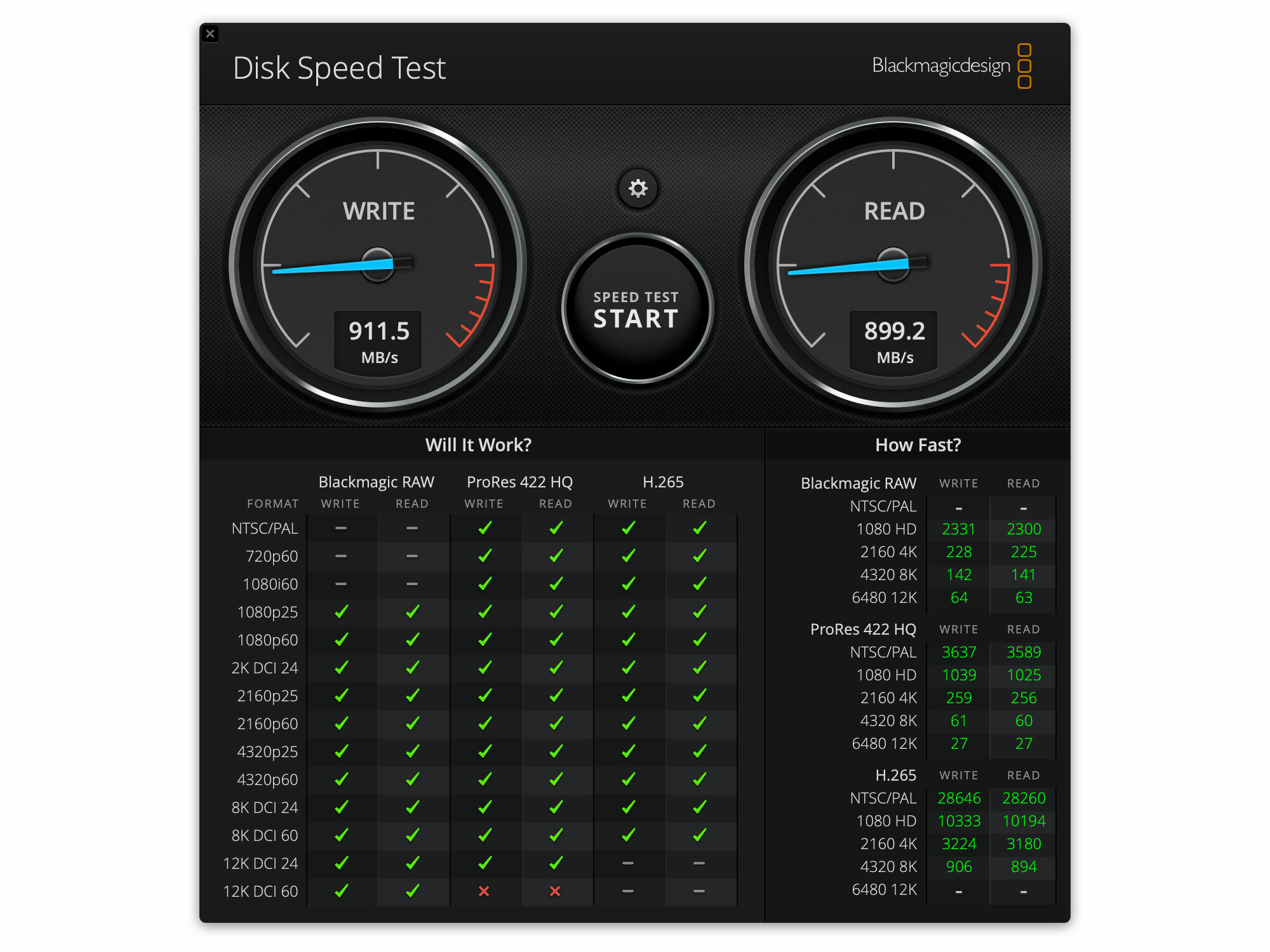
Task: Open the settings gear icon
Action: 638,188
